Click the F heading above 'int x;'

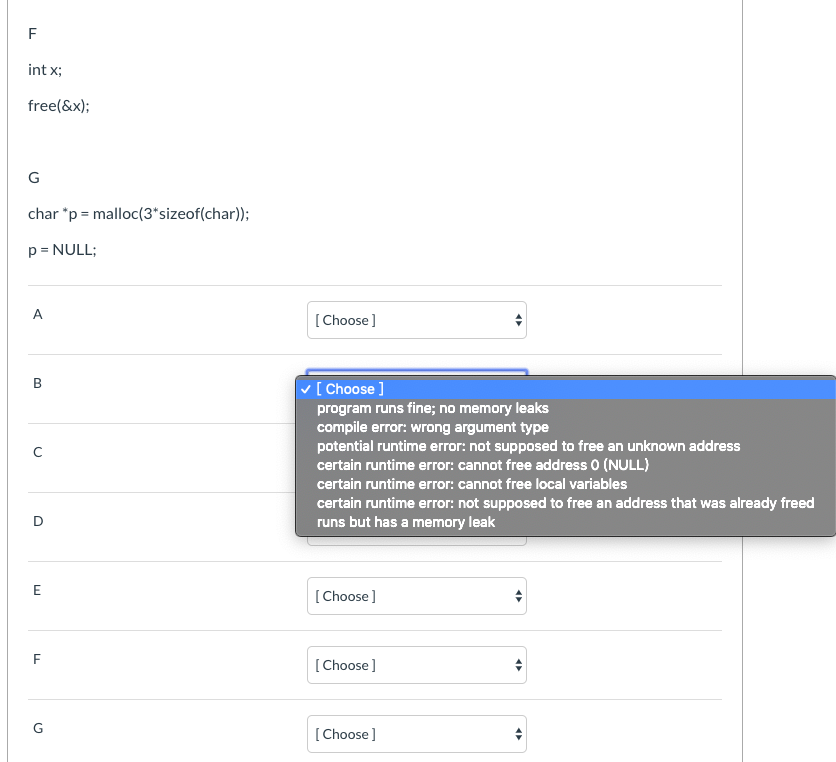click(x=33, y=34)
